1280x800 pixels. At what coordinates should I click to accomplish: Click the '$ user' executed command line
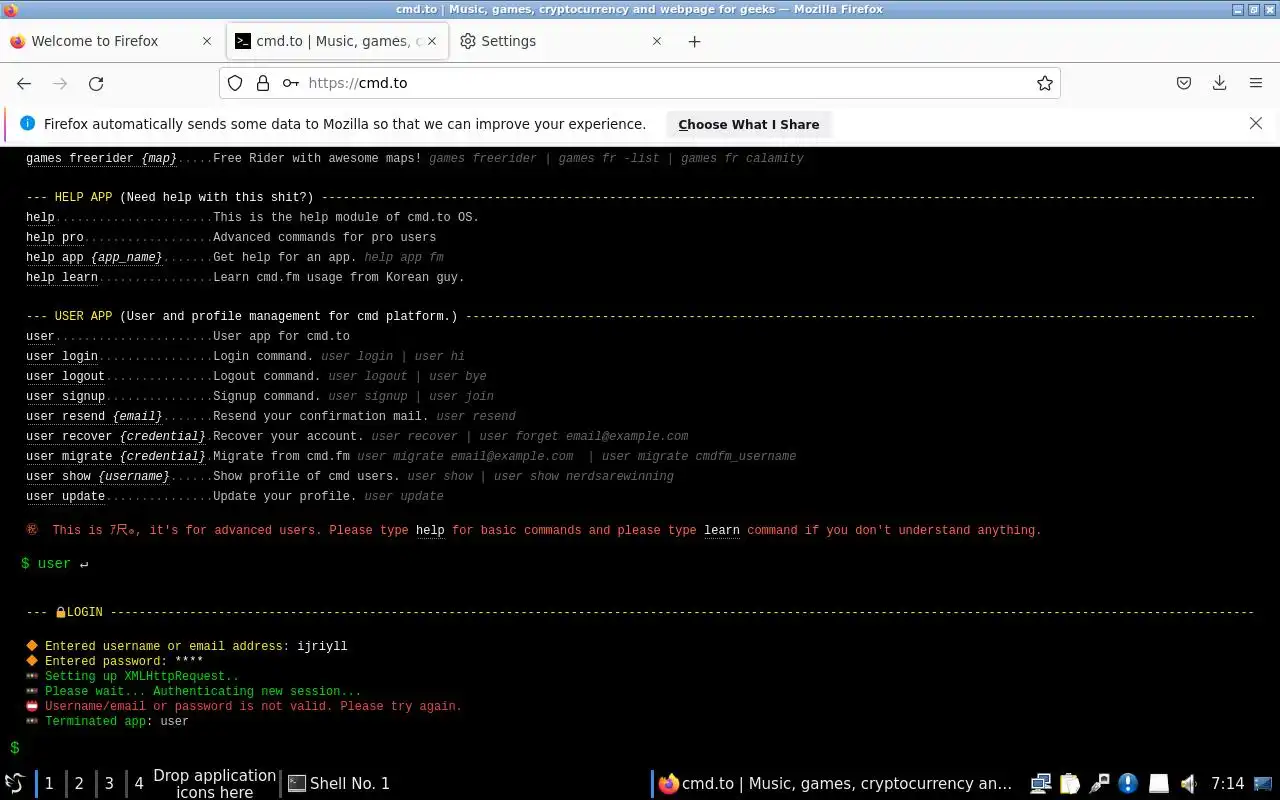[54, 564]
